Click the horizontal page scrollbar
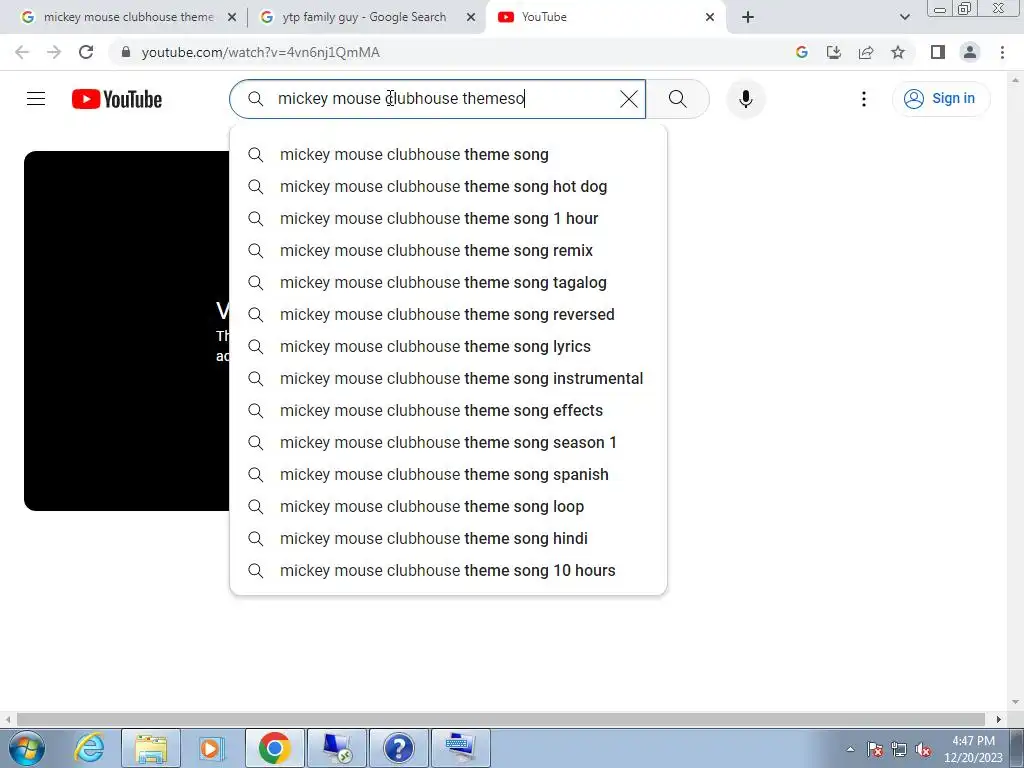This screenshot has height=768, width=1024. tap(500, 719)
